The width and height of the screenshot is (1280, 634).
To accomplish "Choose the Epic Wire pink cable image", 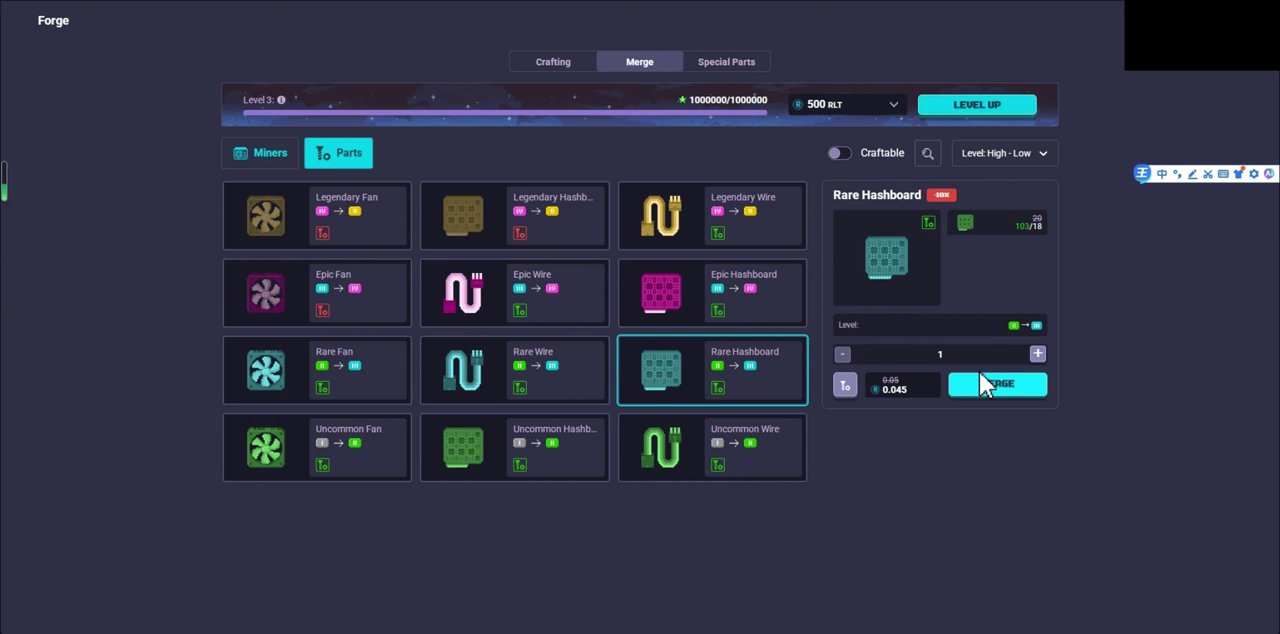I will click(x=463, y=292).
